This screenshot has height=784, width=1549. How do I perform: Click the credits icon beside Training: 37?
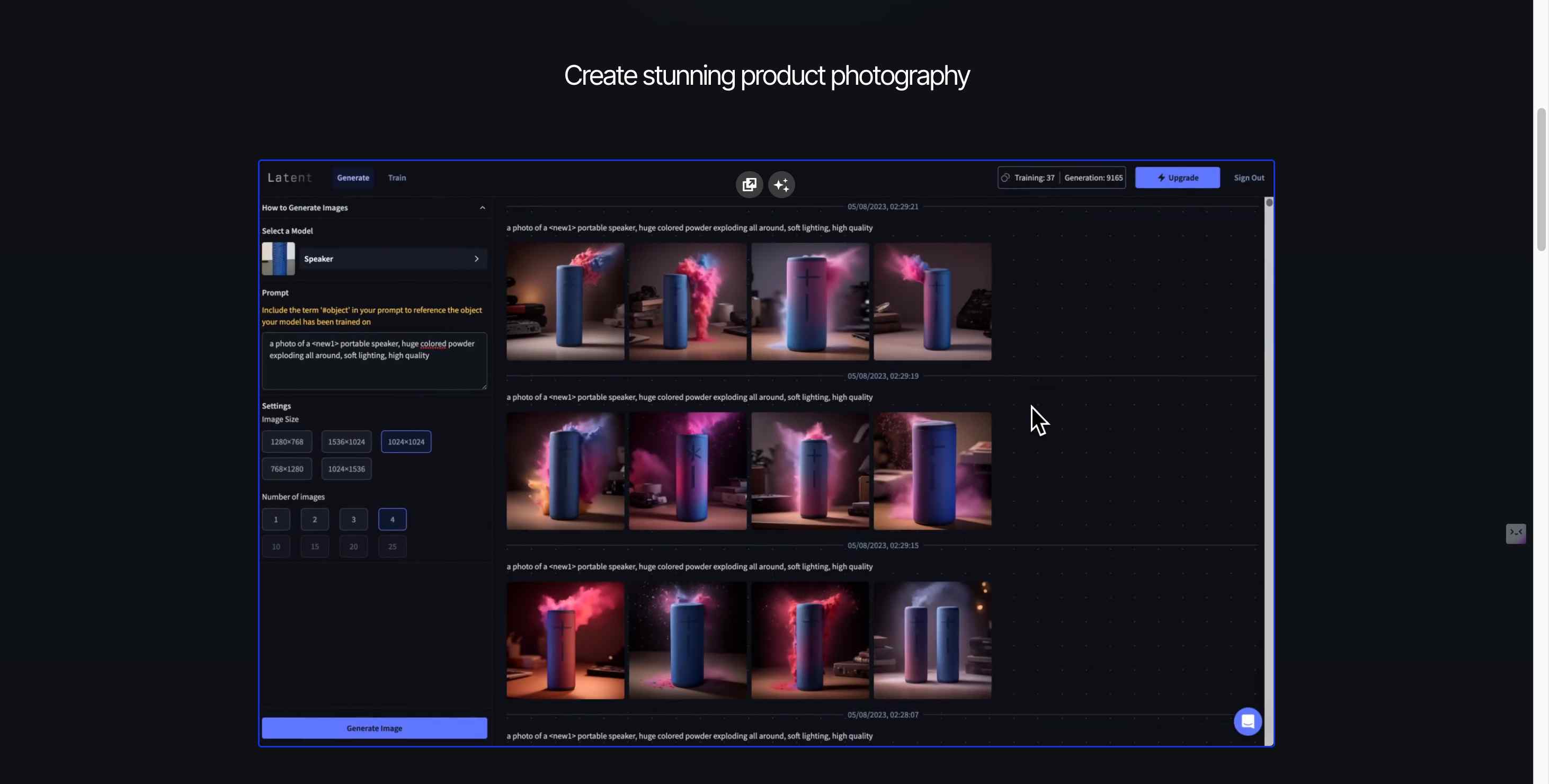click(1005, 177)
